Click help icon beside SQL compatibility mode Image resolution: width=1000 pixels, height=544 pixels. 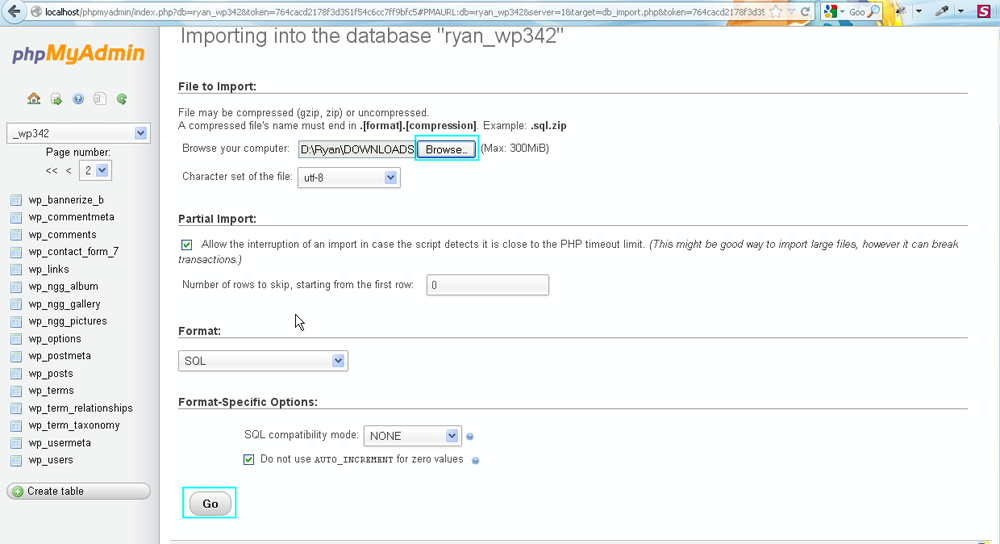tap(470, 437)
